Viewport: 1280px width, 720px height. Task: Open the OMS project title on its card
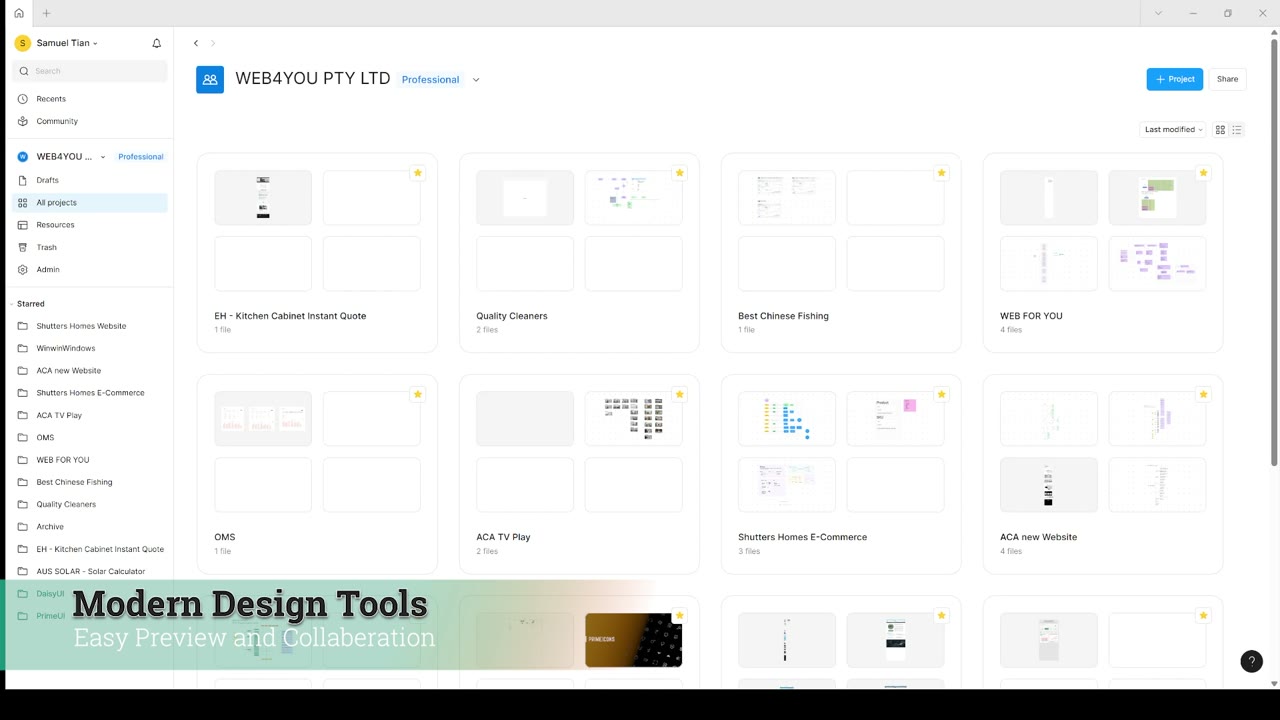click(225, 537)
